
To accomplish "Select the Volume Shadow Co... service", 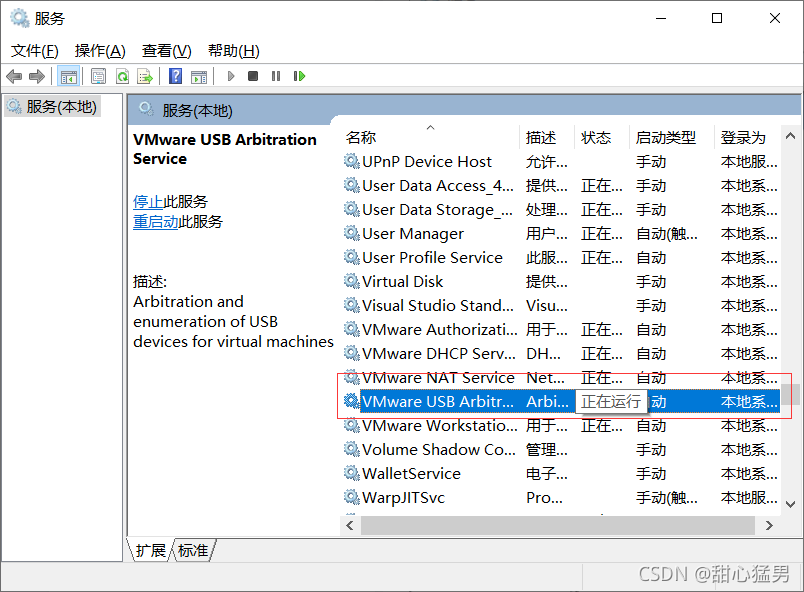I will [x=561, y=450].
